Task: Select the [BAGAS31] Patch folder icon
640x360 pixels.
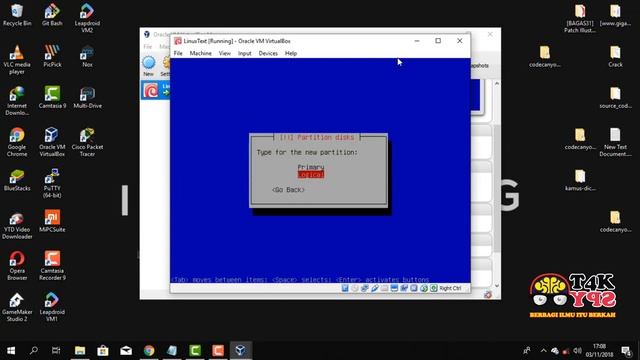Action: pyautogui.click(x=580, y=18)
